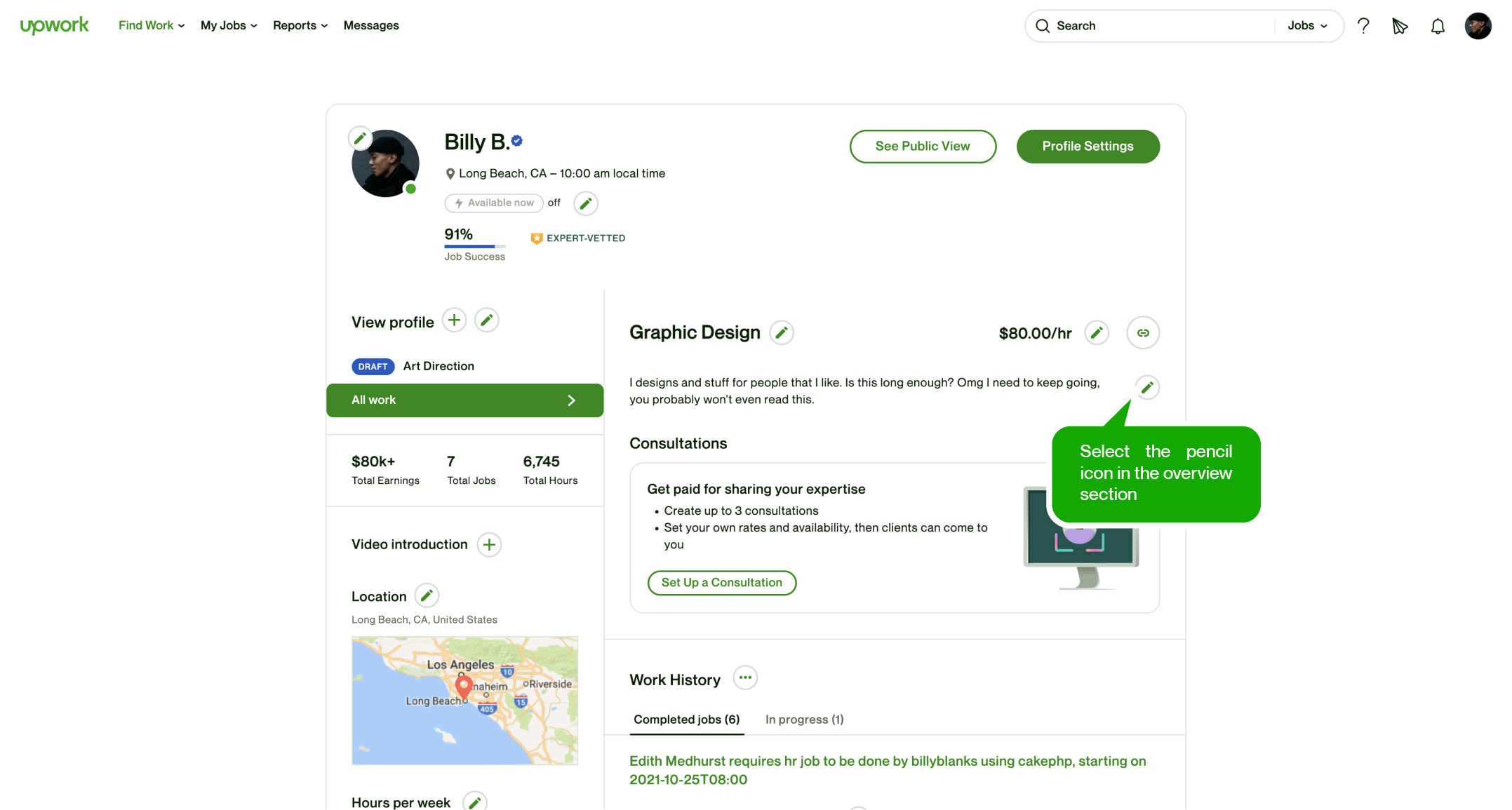Viewport: 1512px width, 810px height.
Task: Expand the Find Work menu
Action: pyautogui.click(x=152, y=25)
